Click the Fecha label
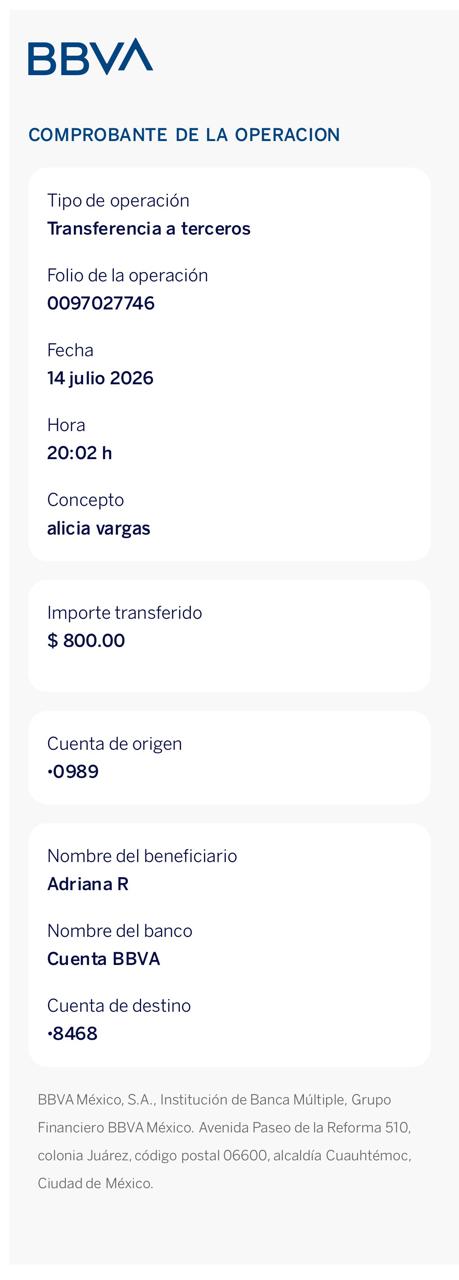 tap(70, 350)
